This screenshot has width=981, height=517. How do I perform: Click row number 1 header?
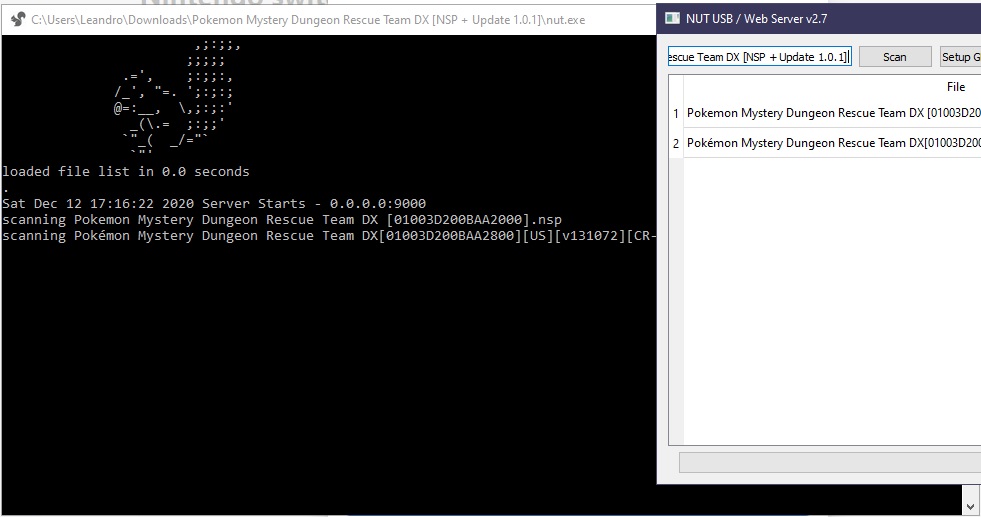tap(676, 113)
